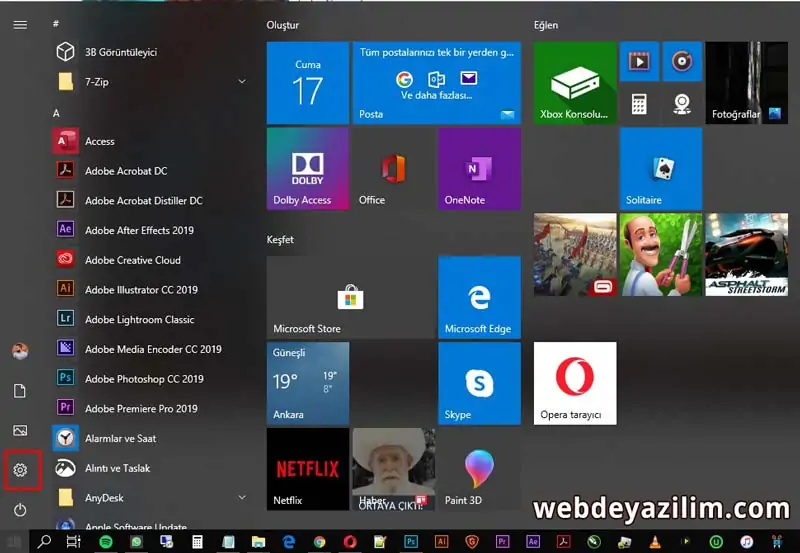Click taskbar search magnifier
Screen dimensions: 800x553
(44, 541)
